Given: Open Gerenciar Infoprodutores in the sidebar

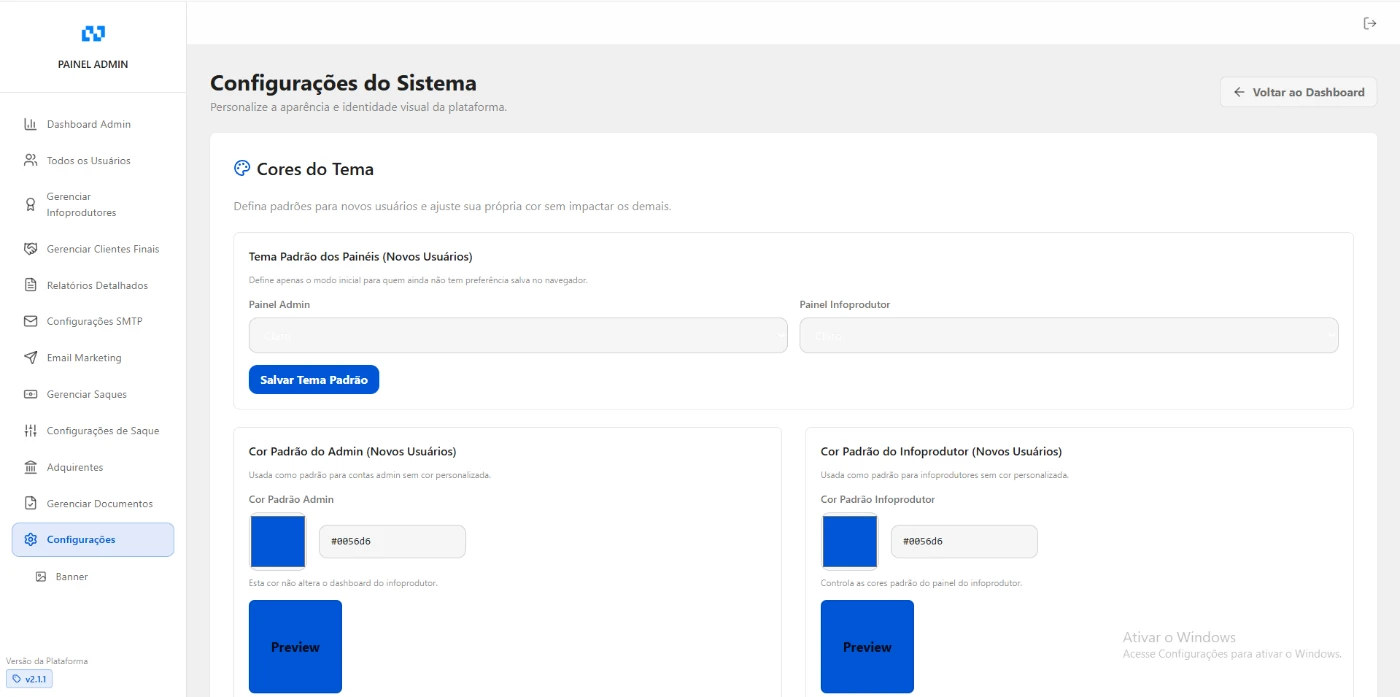Looking at the screenshot, I should point(81,205).
